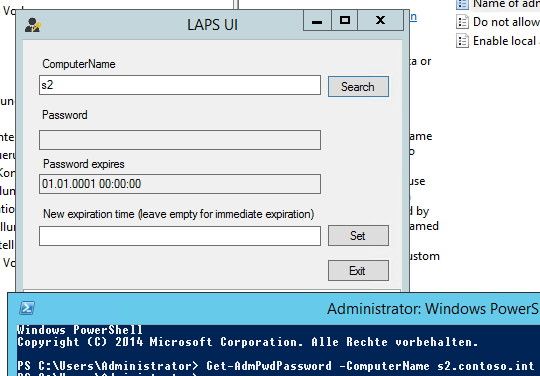Screen dimensions: 540x376
Task: Click the Get-AdmPwdPassword command line in PowerShell
Action: point(276,366)
